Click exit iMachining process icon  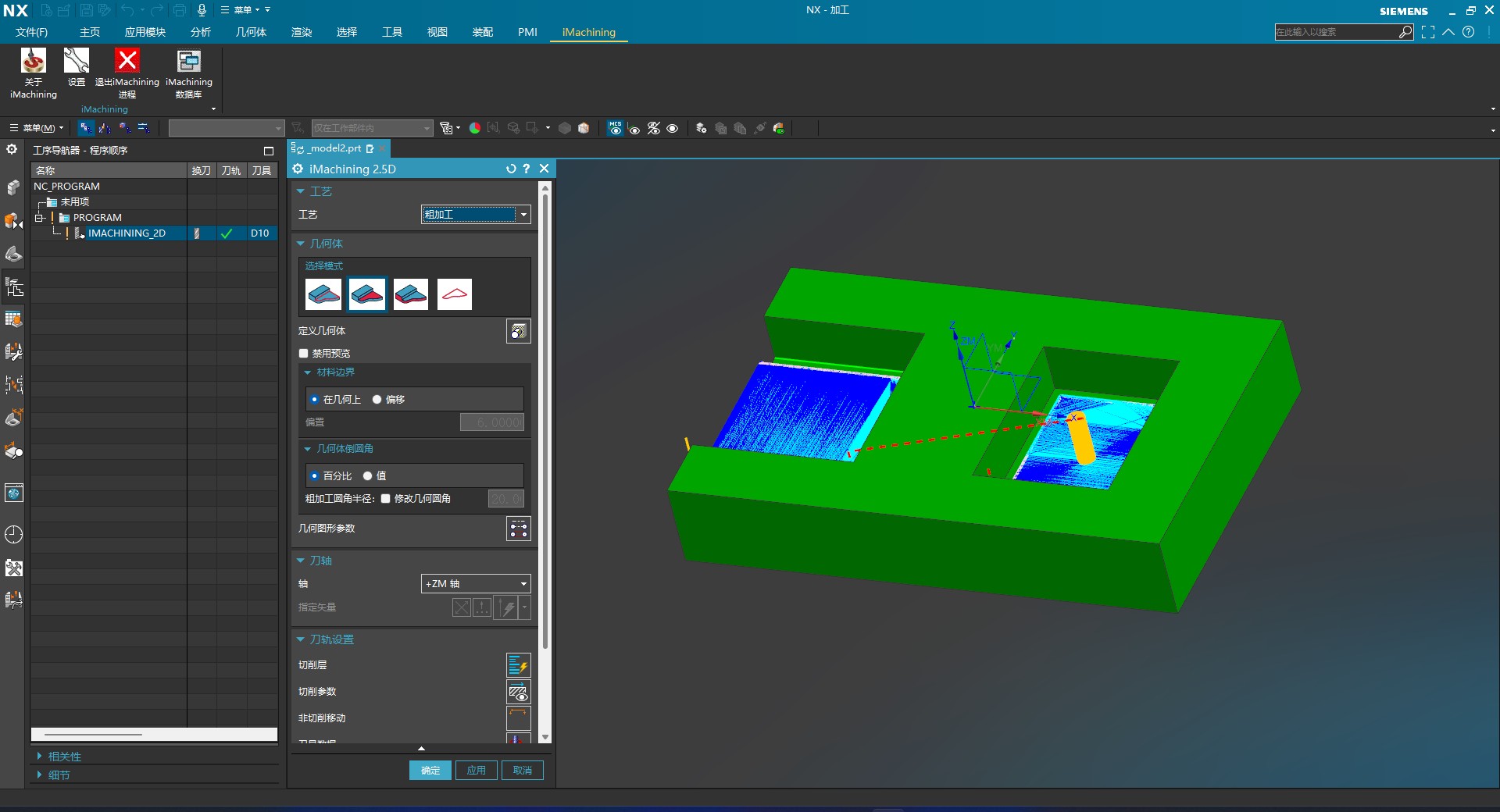[x=127, y=73]
